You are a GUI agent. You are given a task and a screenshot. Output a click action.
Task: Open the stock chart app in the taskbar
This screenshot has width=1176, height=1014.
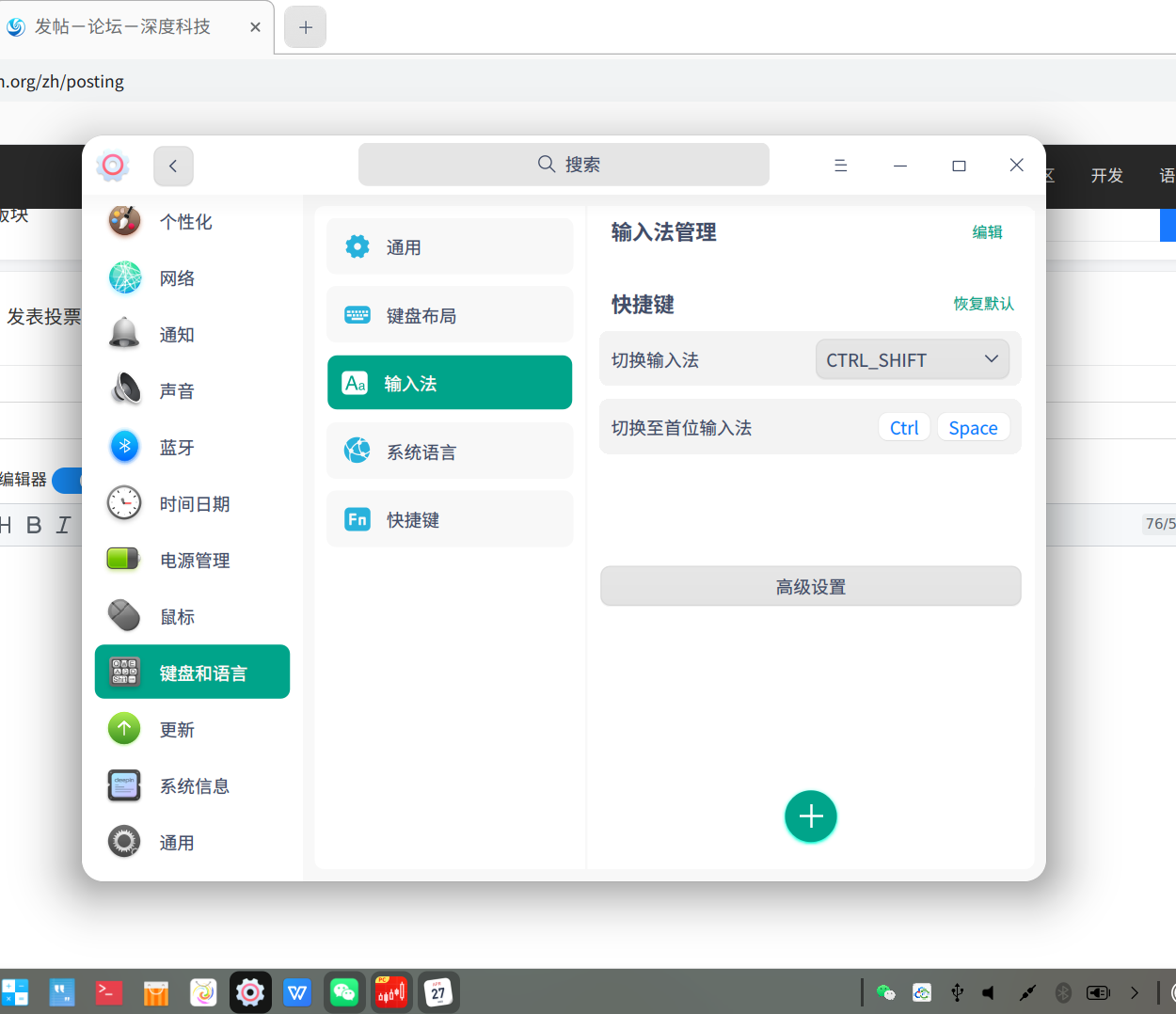pos(391,992)
